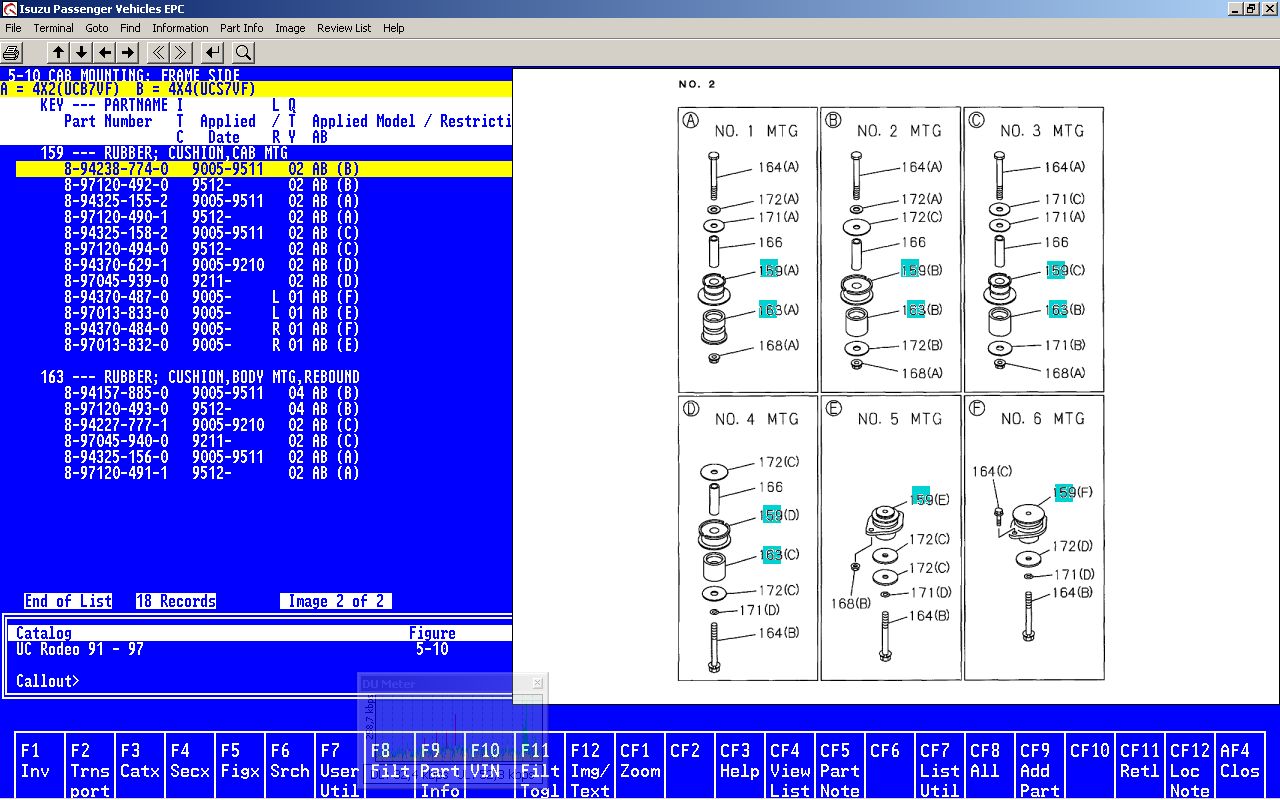Viewport: 1280px width, 800px height.
Task: Open the Image menu
Action: pyautogui.click(x=290, y=28)
